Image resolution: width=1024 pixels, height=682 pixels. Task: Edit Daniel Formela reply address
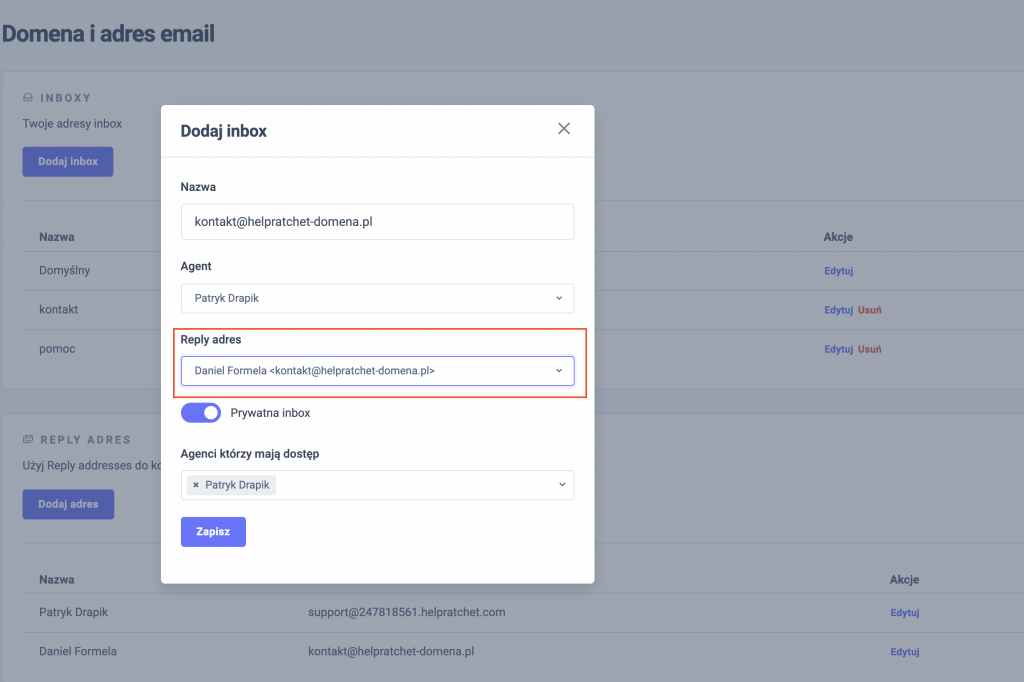(904, 652)
